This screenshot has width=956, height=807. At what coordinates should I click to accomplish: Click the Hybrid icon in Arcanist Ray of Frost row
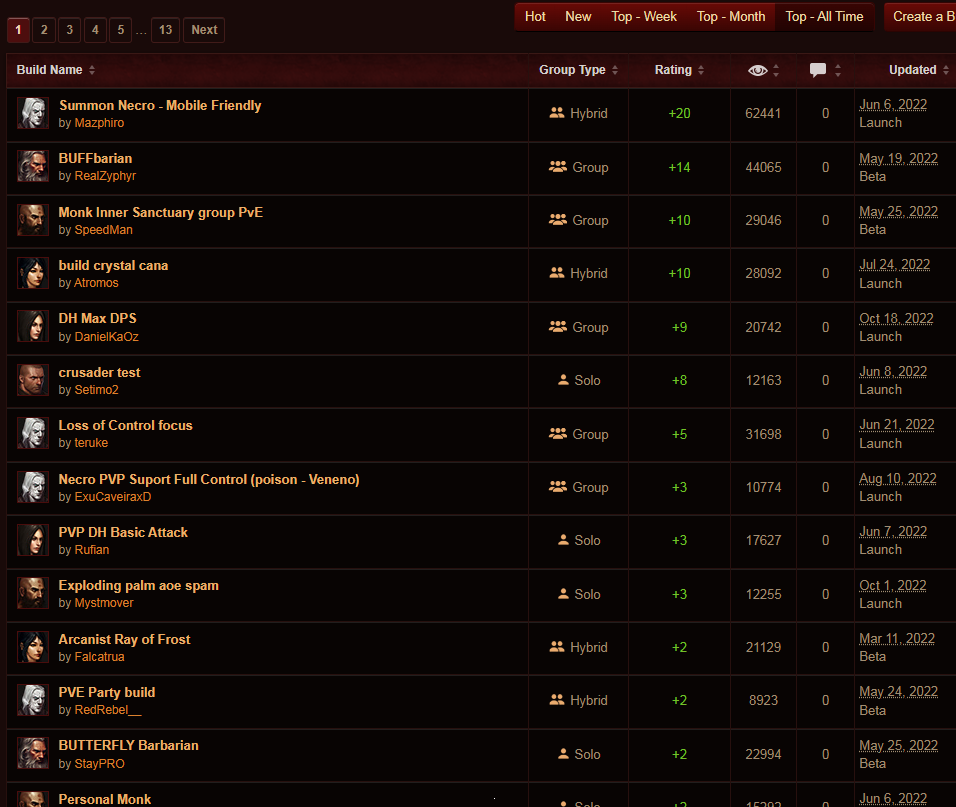coord(557,647)
